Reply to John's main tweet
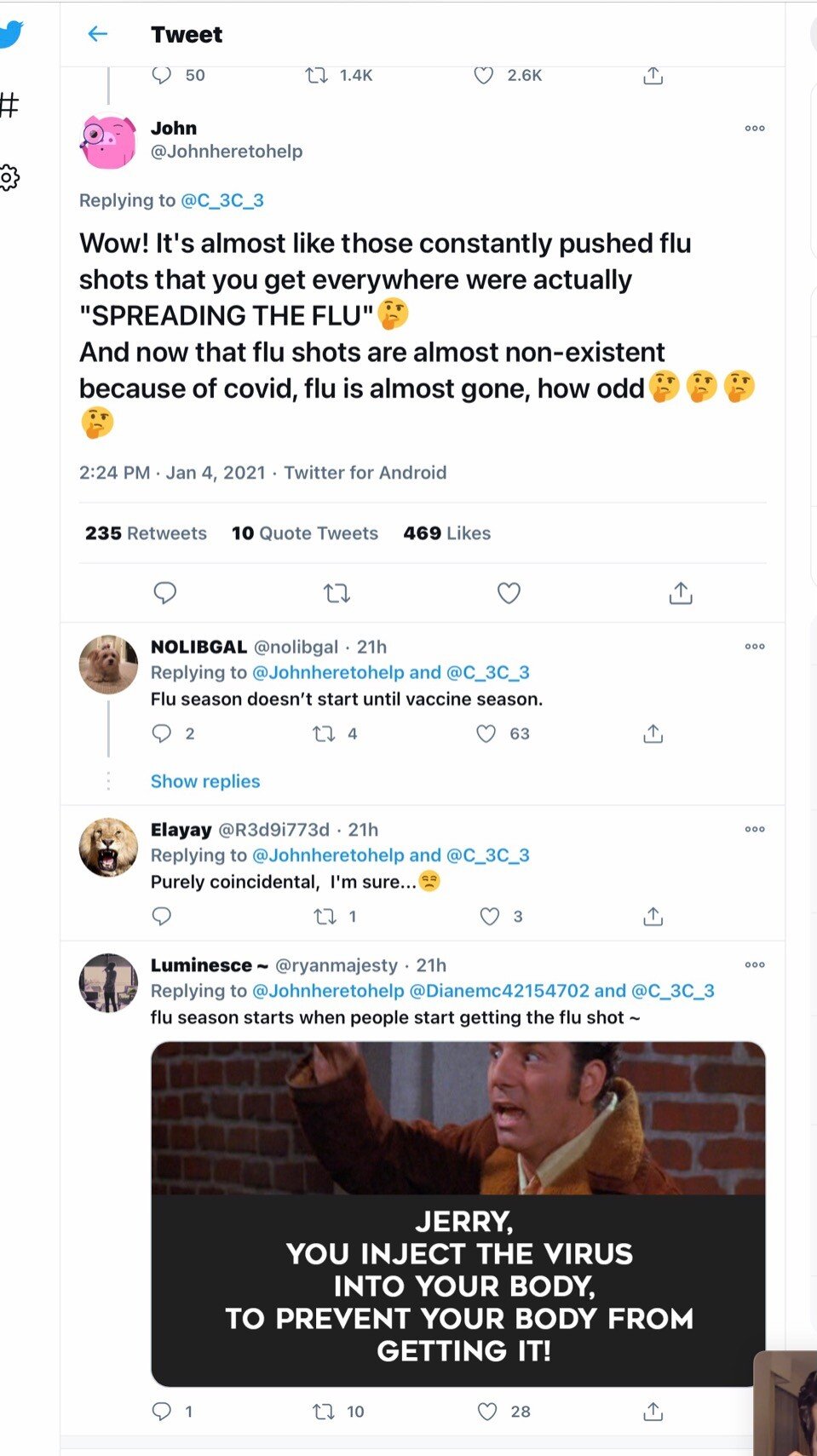 pos(164,593)
